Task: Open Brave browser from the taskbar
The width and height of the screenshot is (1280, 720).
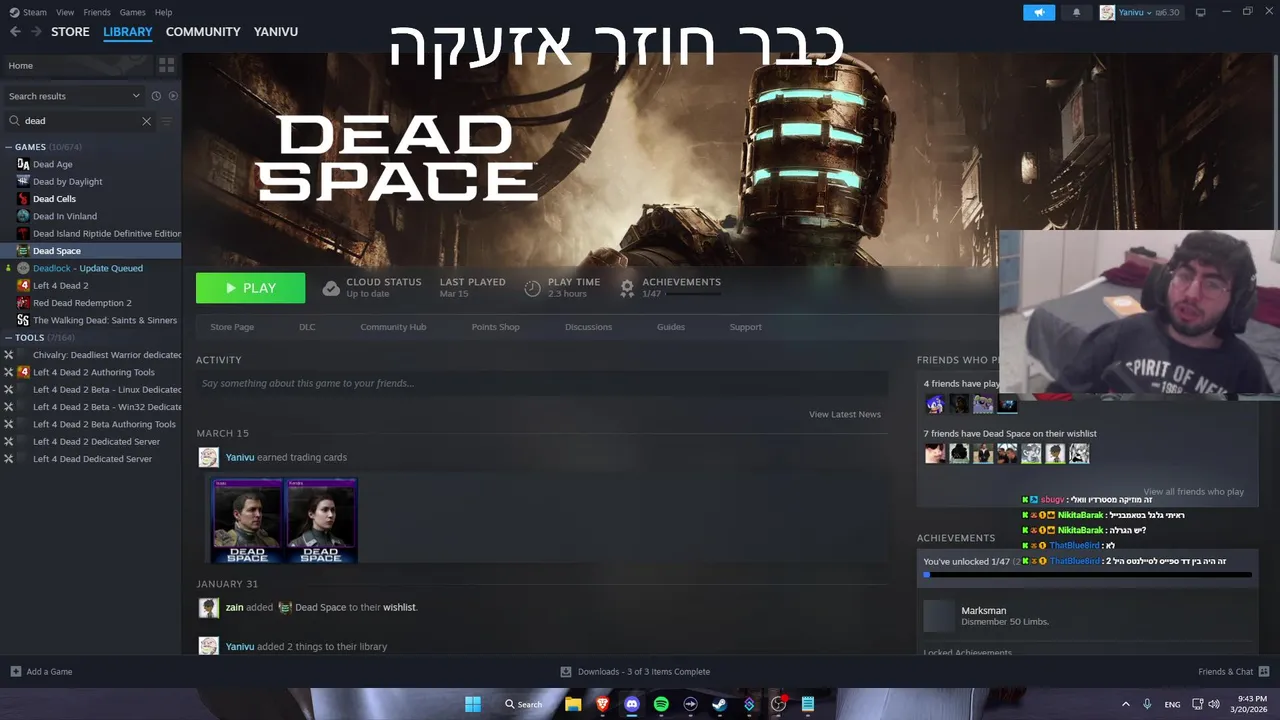Action: [602, 704]
